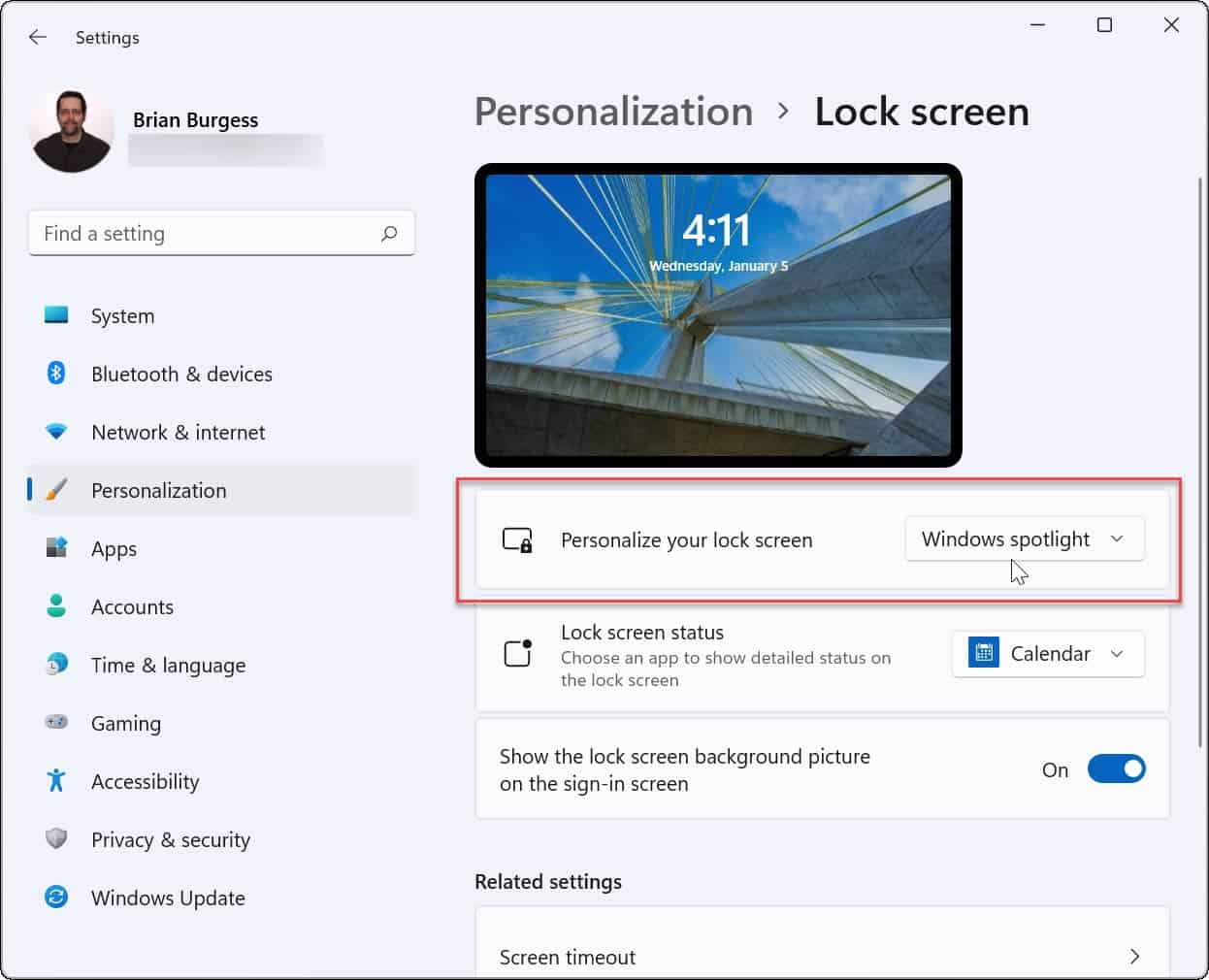
Task: Click the back arrow button
Action: pos(37,37)
